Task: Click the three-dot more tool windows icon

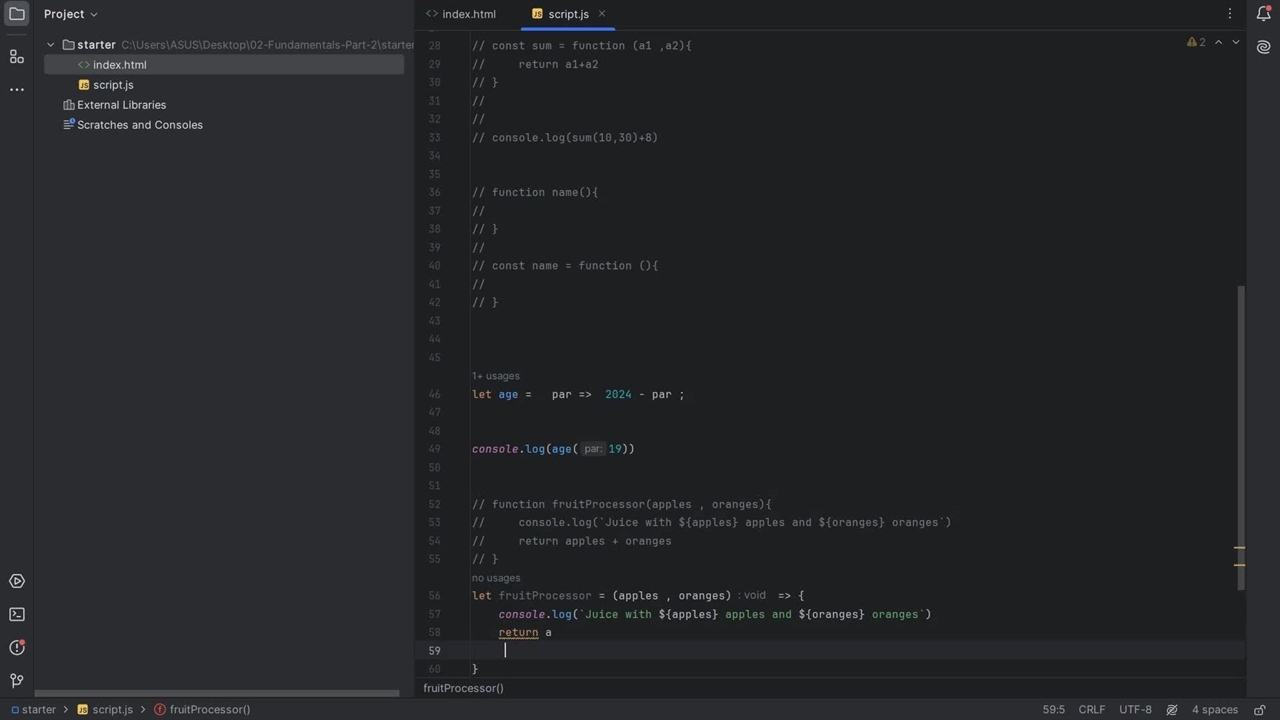Action: [x=17, y=90]
